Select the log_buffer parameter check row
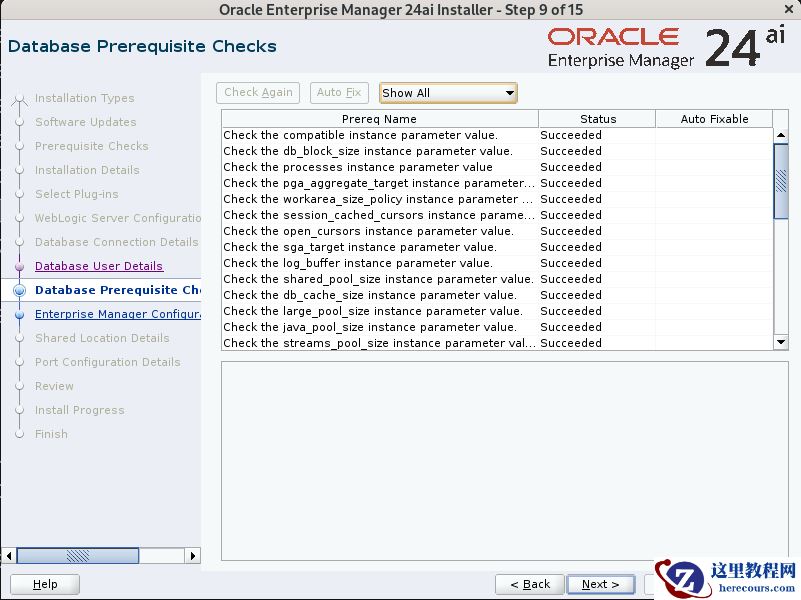This screenshot has width=801, height=600. pyautogui.click(x=497, y=263)
